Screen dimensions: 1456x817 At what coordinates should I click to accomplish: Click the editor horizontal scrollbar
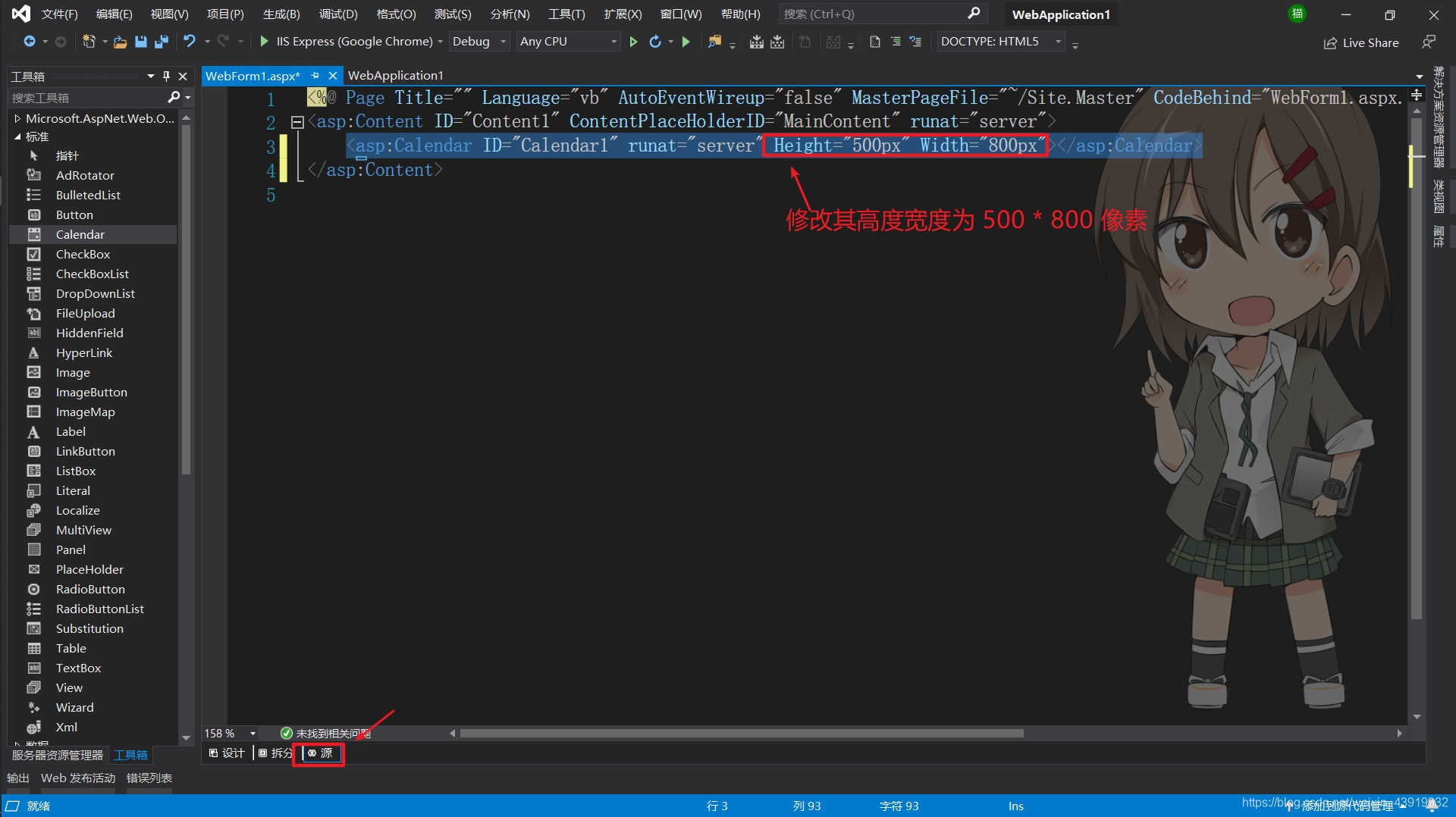pos(742,733)
